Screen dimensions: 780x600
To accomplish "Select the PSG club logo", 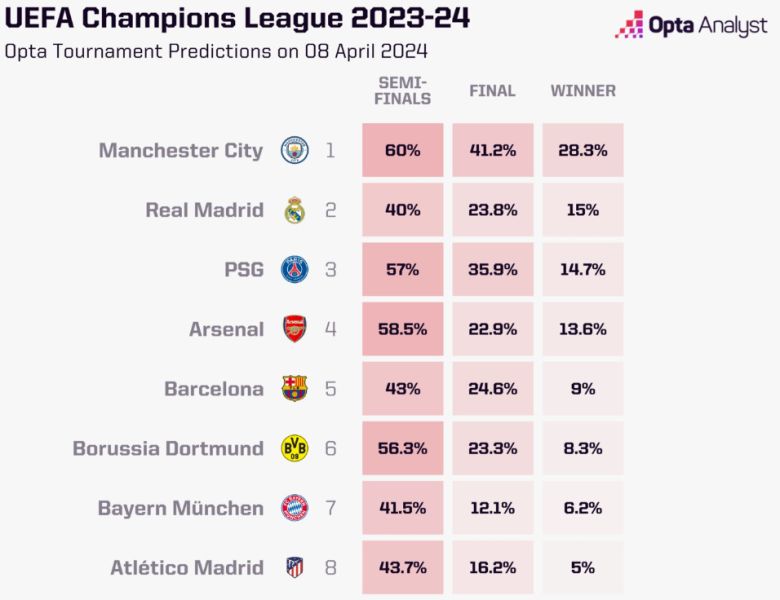I will (294, 270).
